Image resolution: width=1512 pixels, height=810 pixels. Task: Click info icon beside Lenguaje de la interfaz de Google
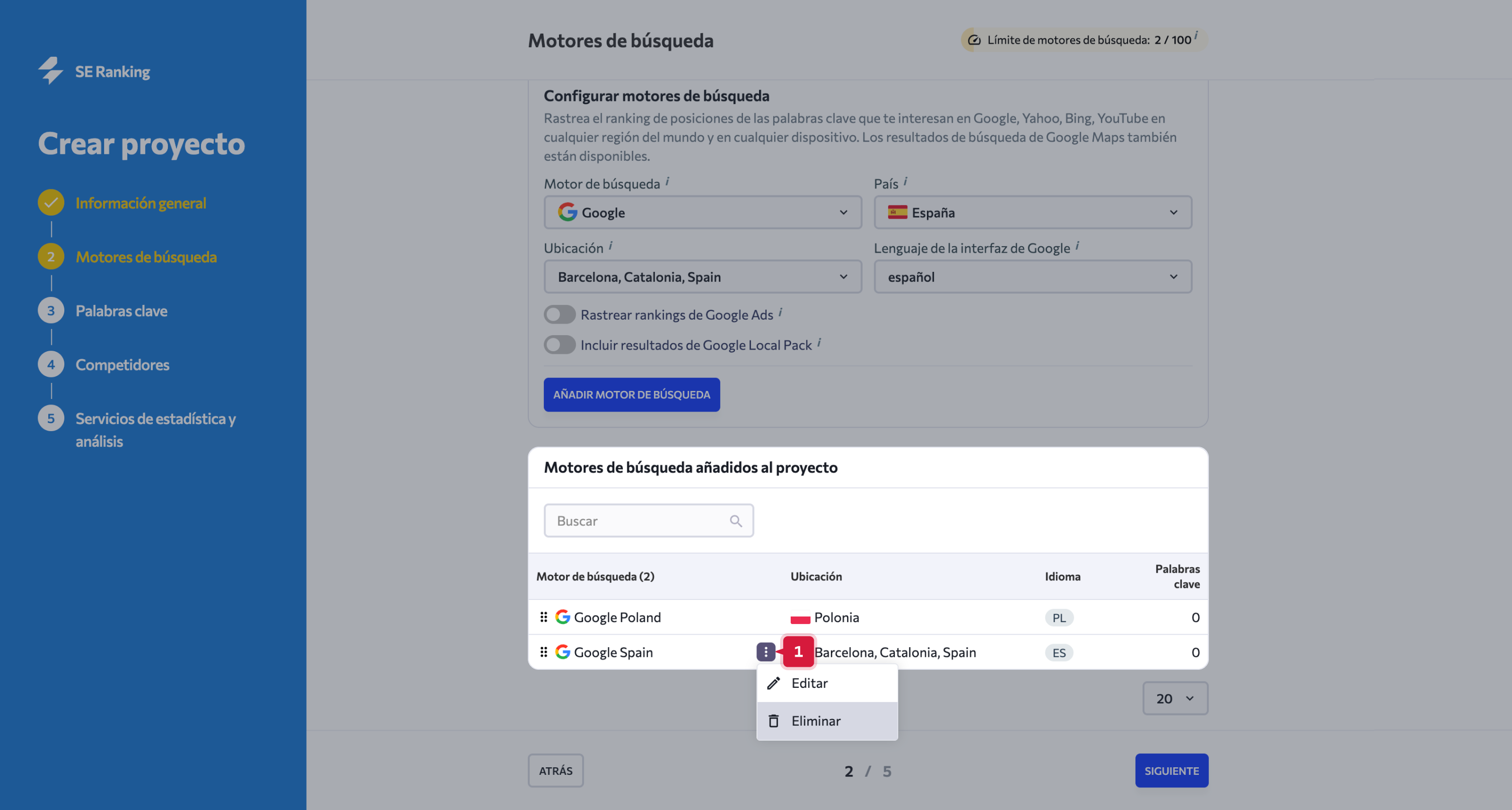point(1077,246)
